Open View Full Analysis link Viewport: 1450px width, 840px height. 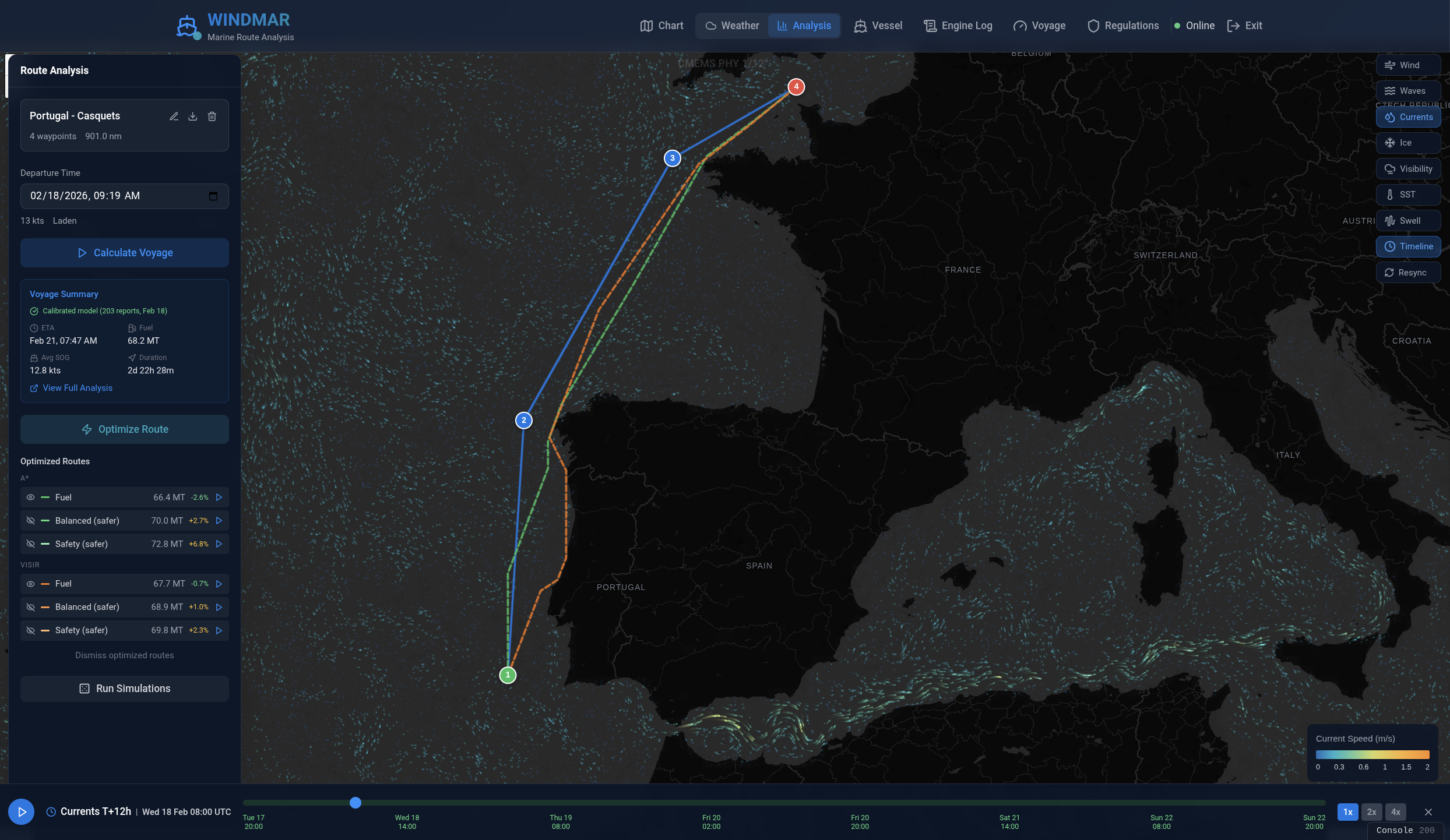click(77, 388)
